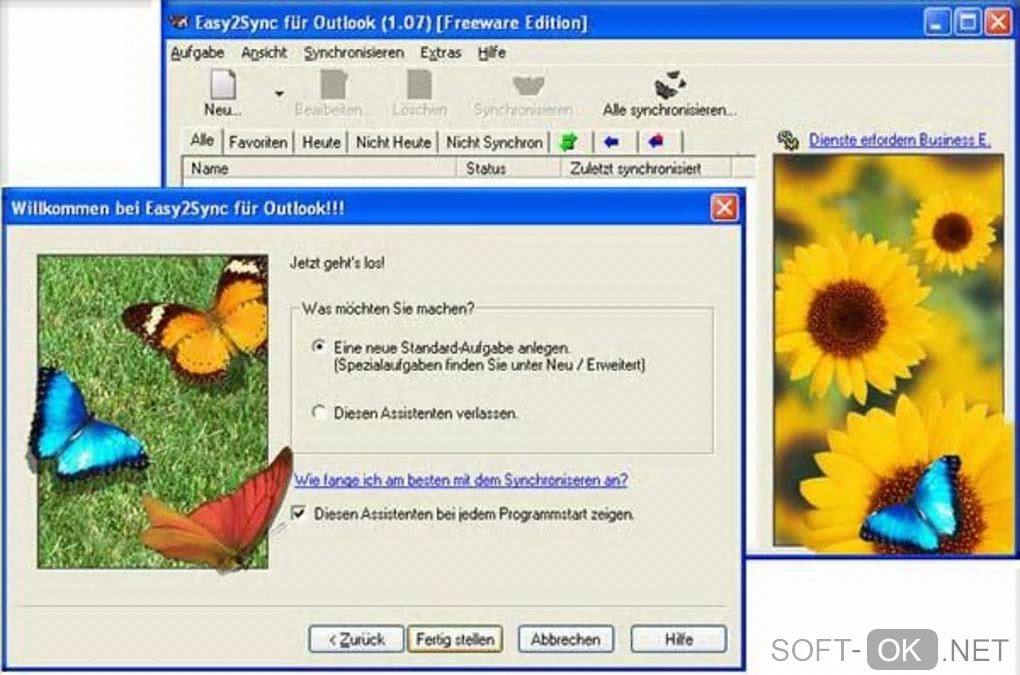The image size is (1020, 675).
Task: Click the Neu... new task icon
Action: click(x=222, y=86)
